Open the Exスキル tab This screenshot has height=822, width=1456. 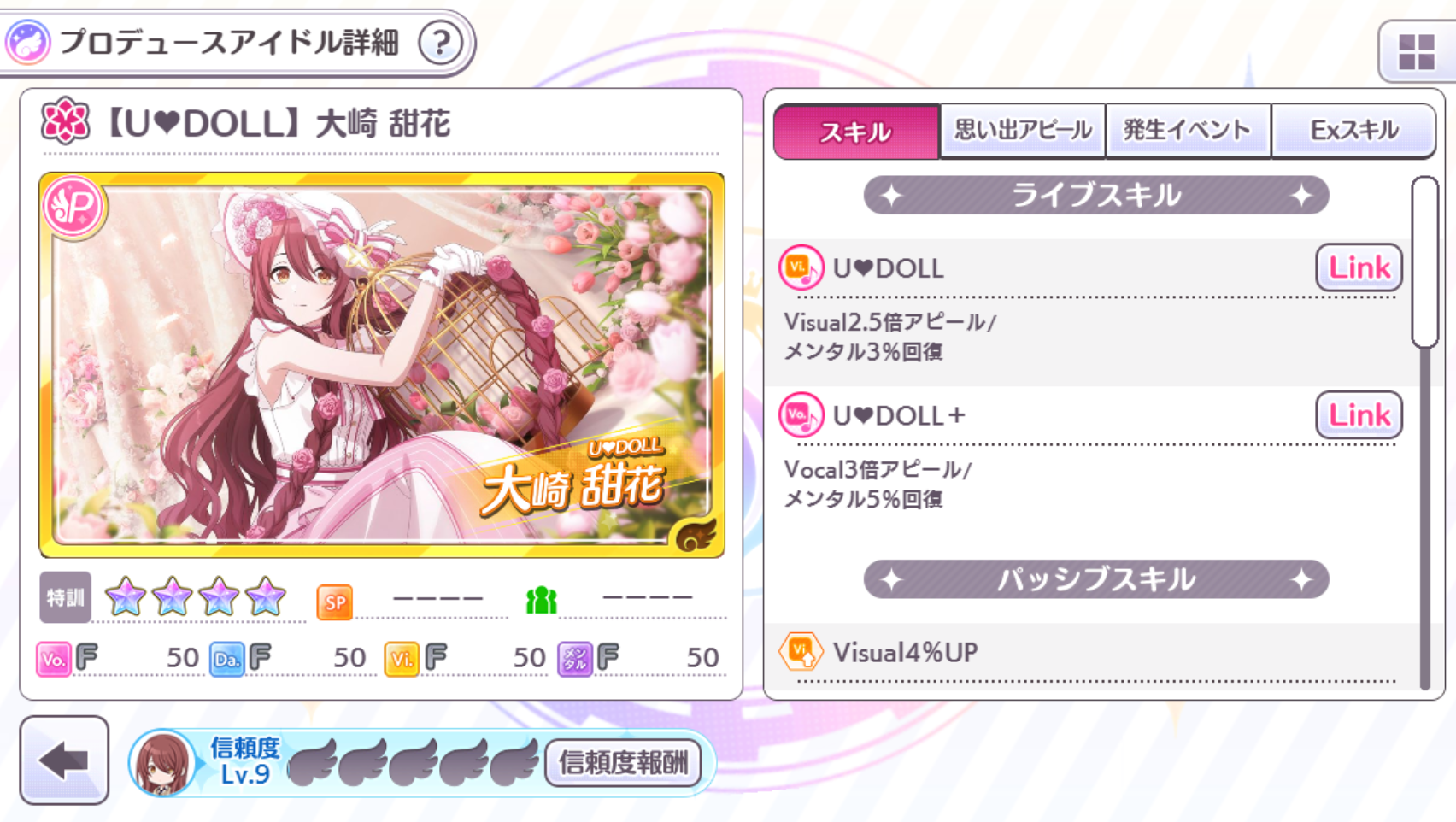1353,131
